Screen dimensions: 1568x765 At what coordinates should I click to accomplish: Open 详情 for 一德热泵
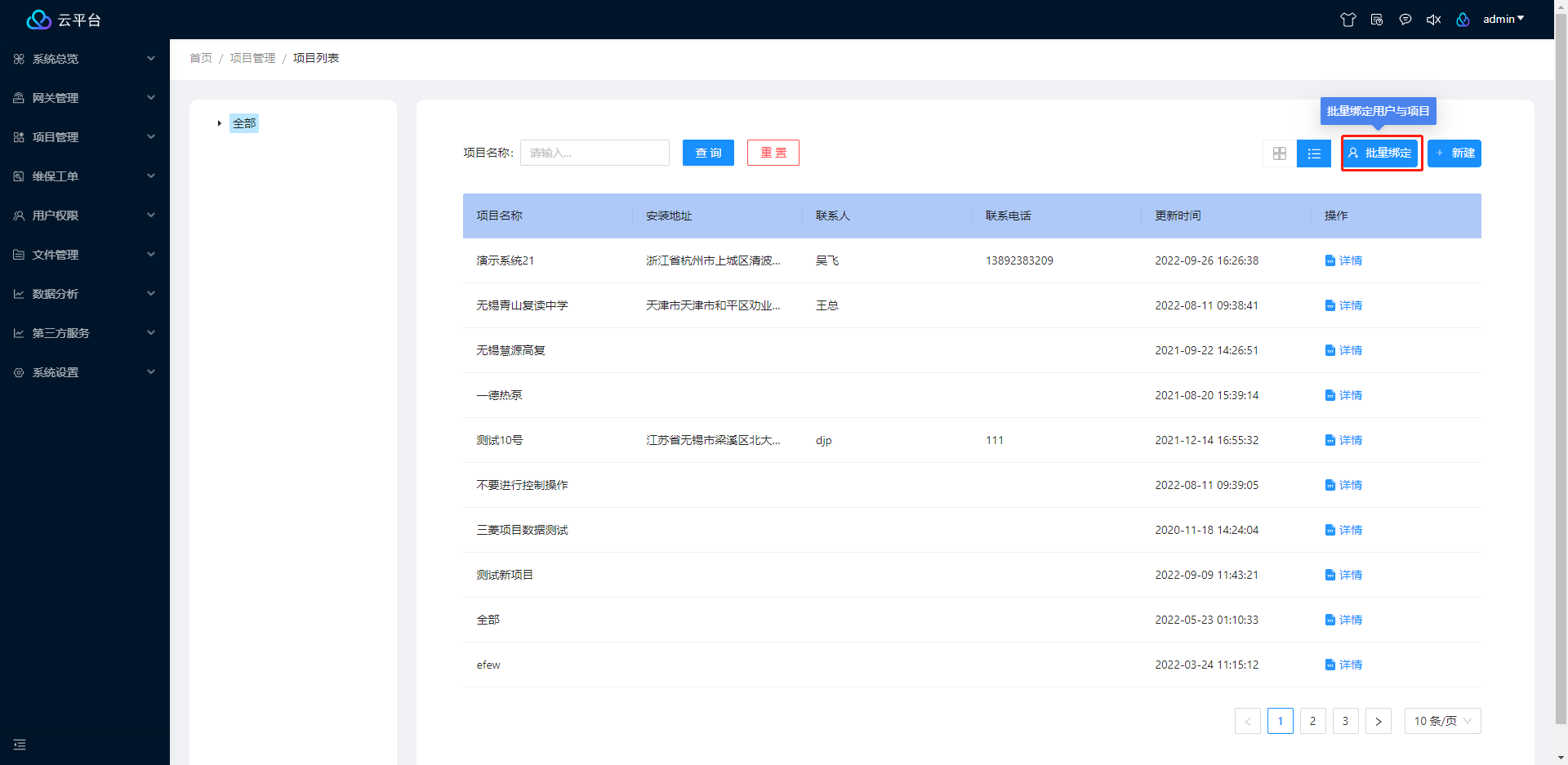tap(1343, 395)
